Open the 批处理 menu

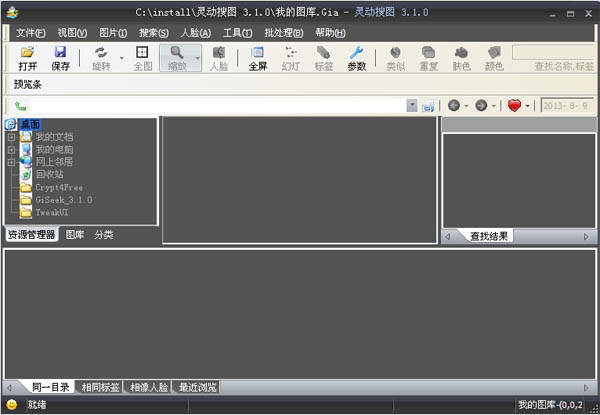(x=283, y=32)
